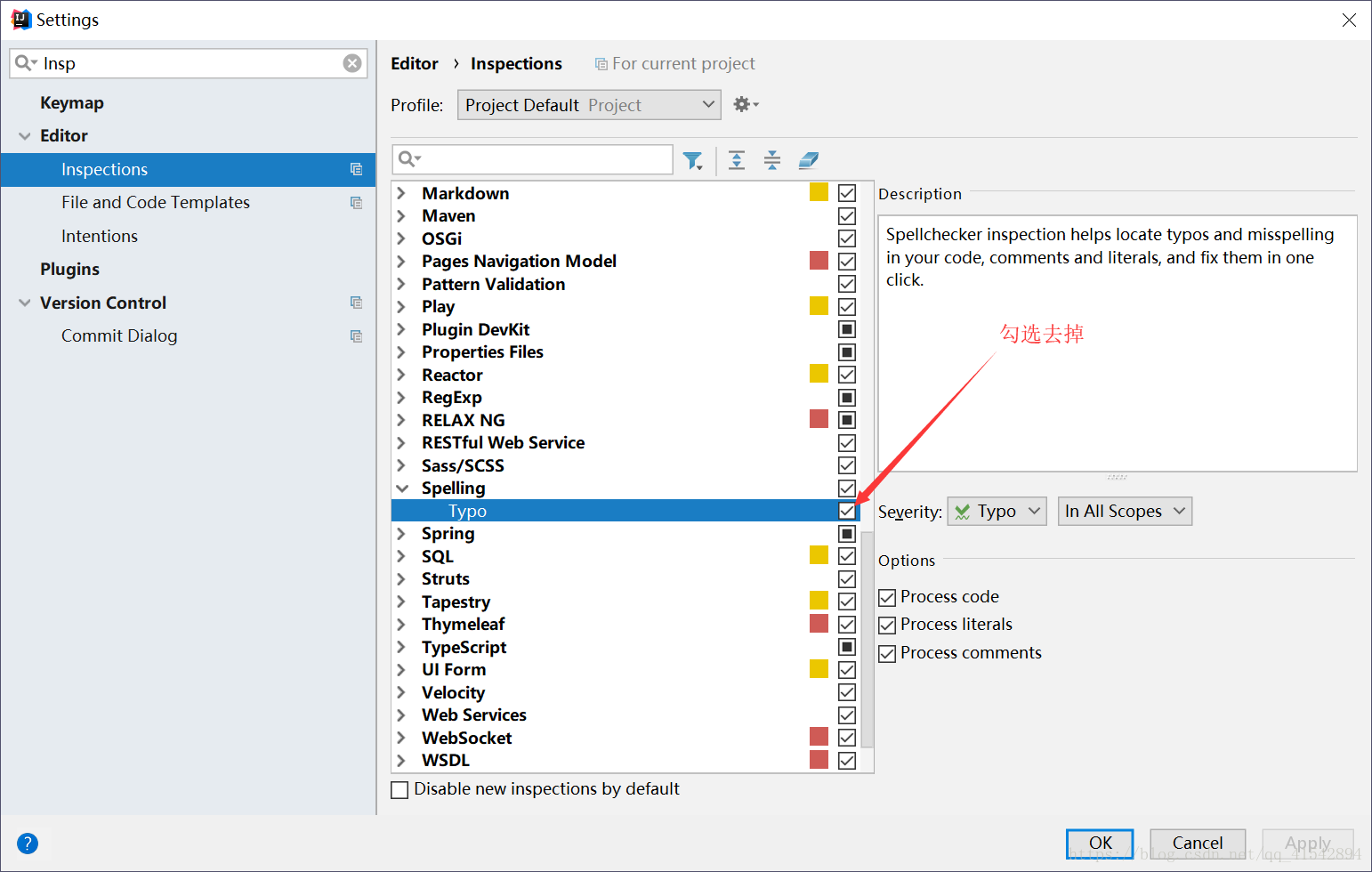Click red severity swatch for Pages Navigation Model
Screen dimensions: 1372x872
819,261
